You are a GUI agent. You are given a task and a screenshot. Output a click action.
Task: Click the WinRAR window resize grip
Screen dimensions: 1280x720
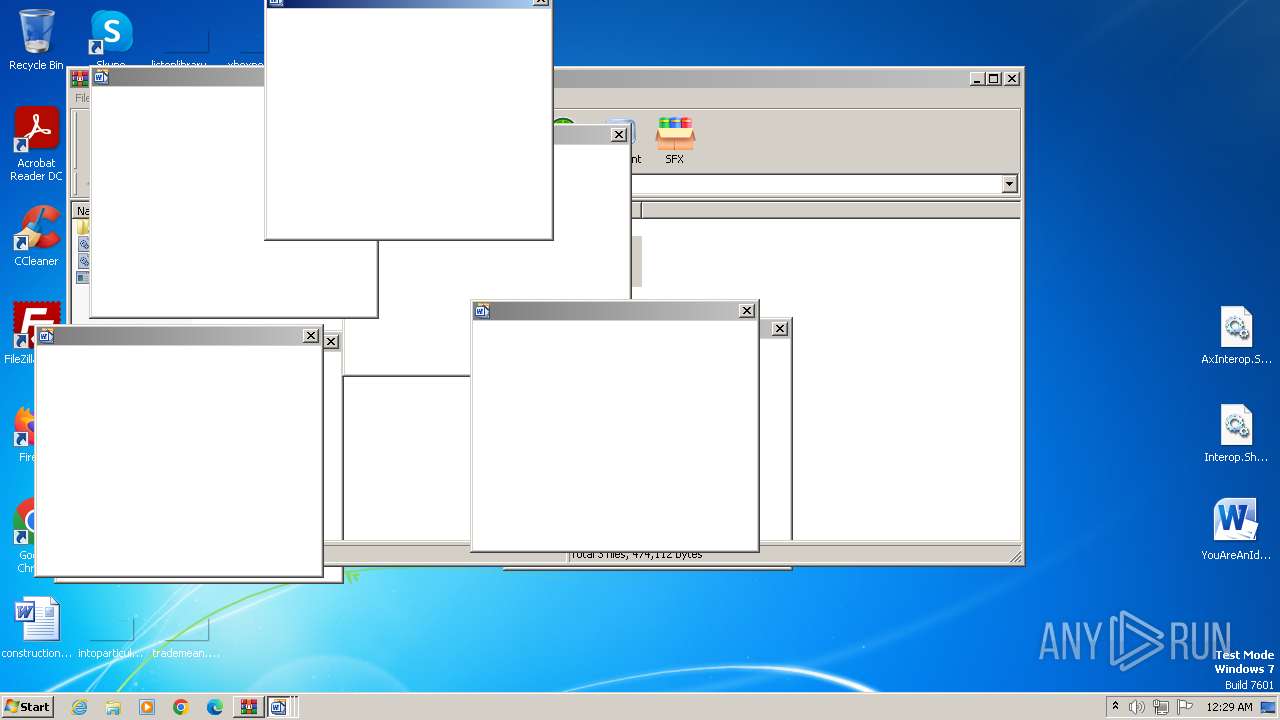[x=1014, y=556]
